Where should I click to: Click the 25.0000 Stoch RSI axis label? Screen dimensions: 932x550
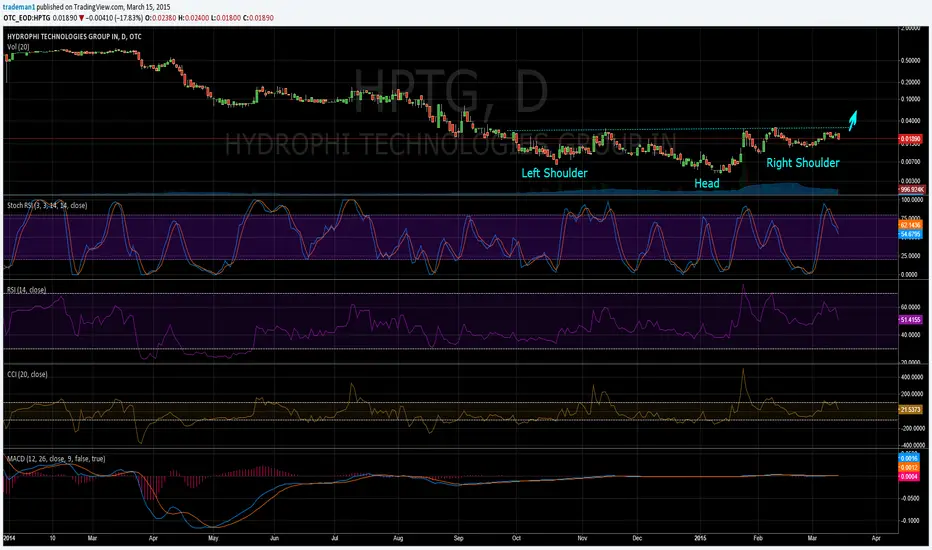912,256
